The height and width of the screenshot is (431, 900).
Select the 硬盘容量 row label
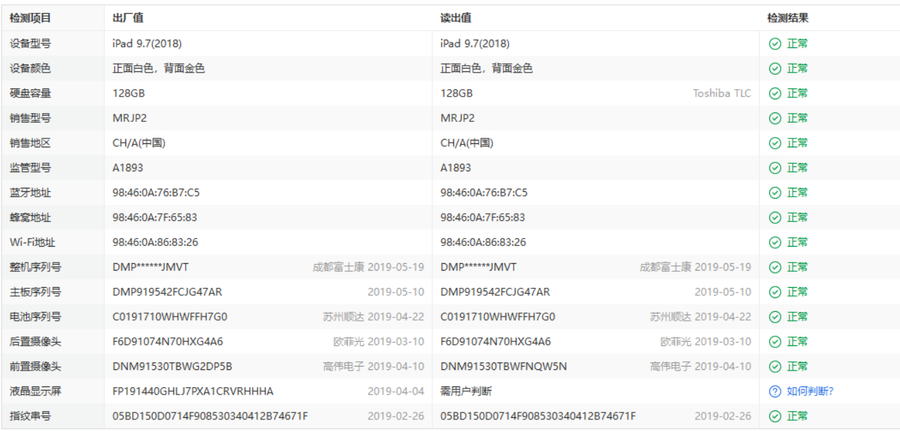coord(30,93)
